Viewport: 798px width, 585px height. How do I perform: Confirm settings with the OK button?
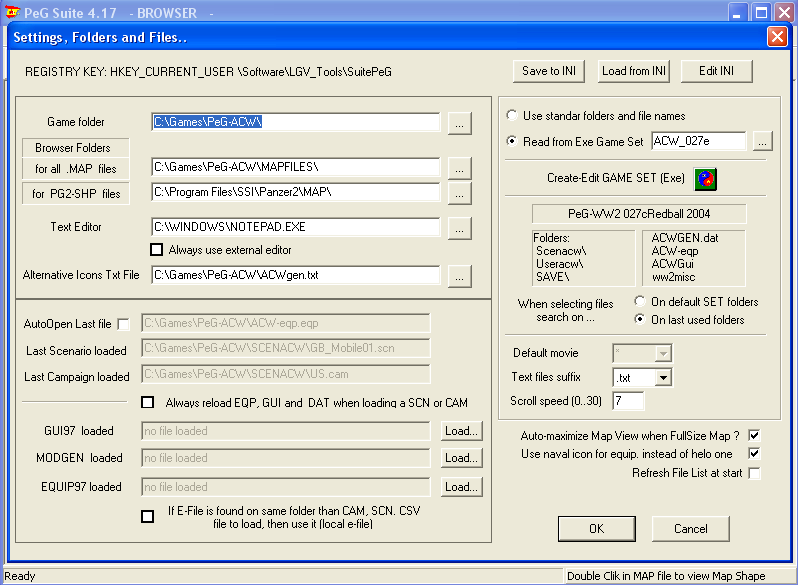pyautogui.click(x=596, y=528)
